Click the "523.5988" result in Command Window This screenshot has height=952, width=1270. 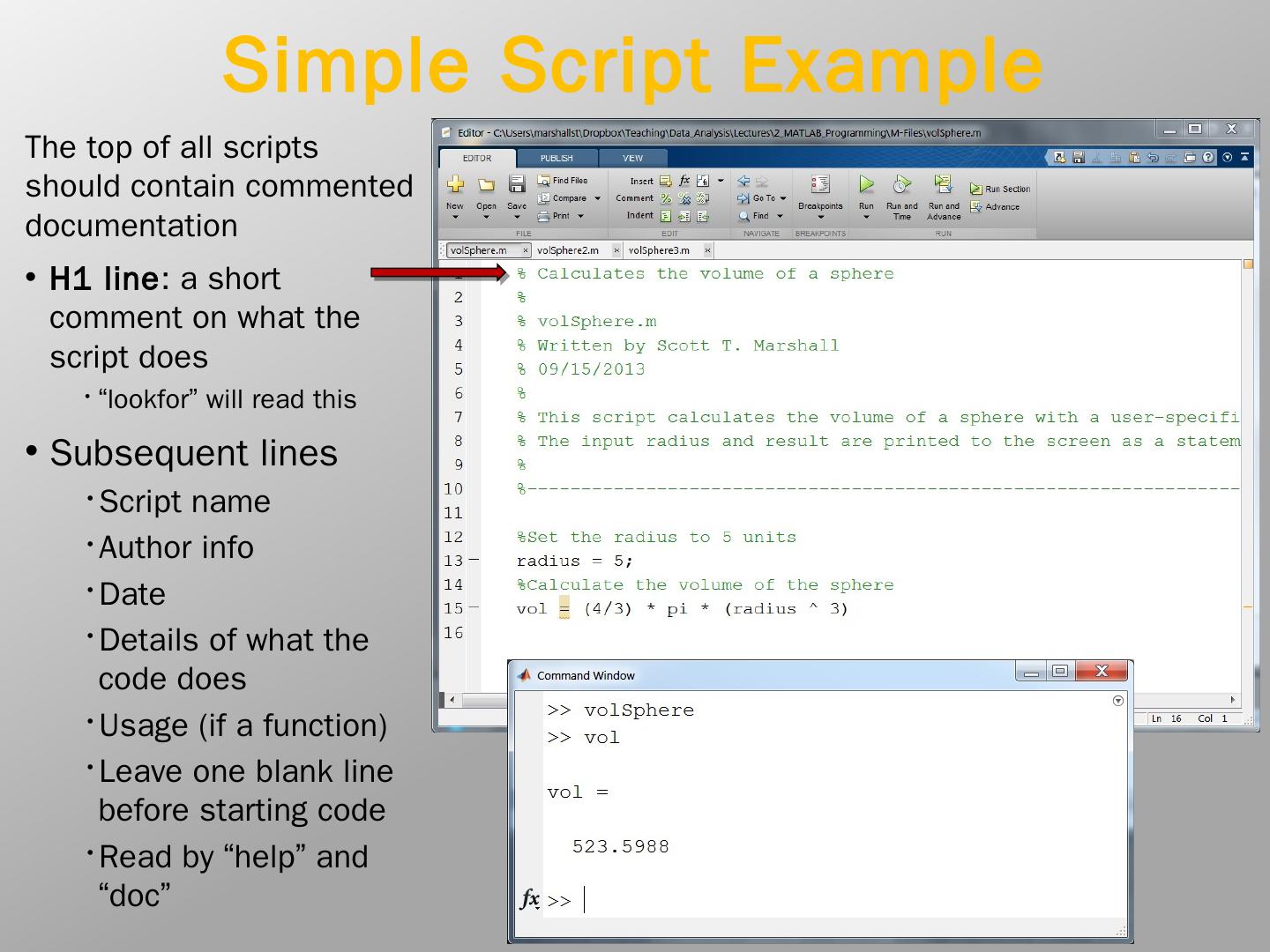(x=621, y=846)
